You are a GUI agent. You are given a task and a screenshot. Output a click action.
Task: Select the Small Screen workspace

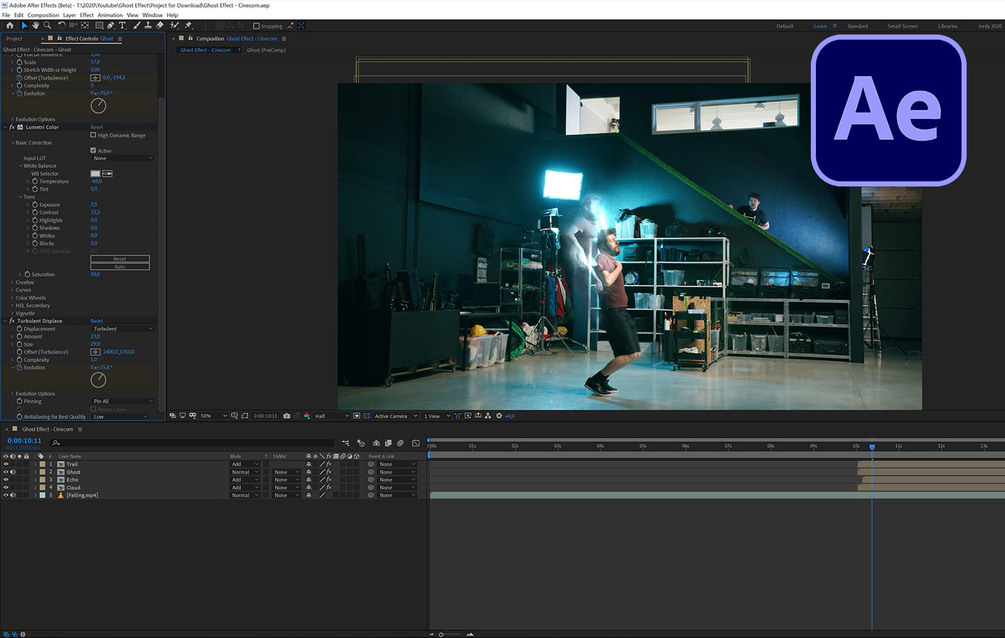coord(902,26)
